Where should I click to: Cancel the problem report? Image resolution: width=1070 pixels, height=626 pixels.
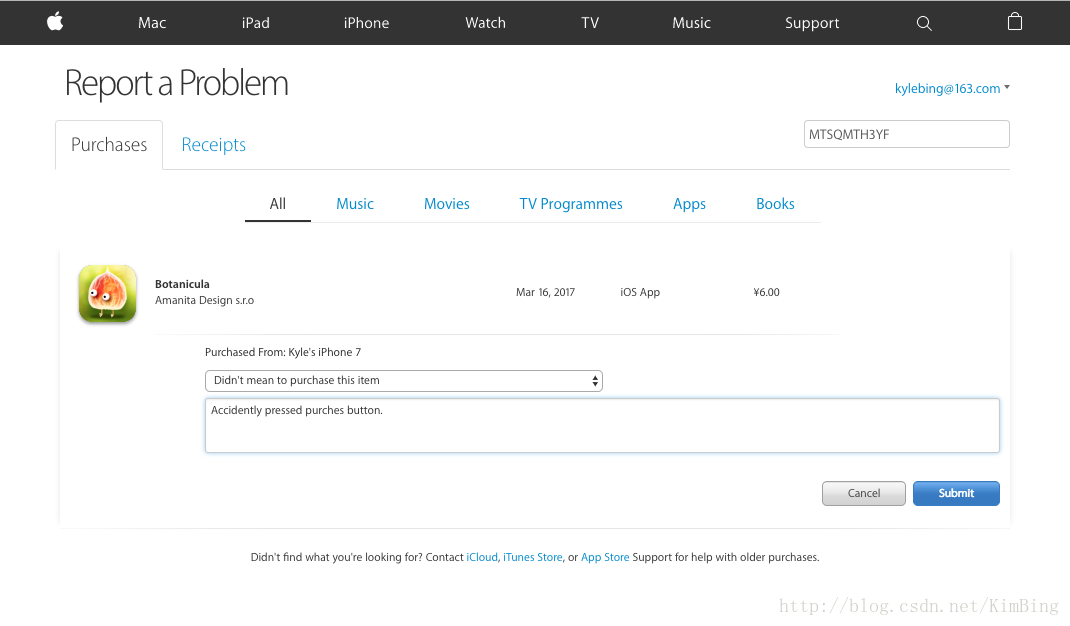click(x=864, y=494)
